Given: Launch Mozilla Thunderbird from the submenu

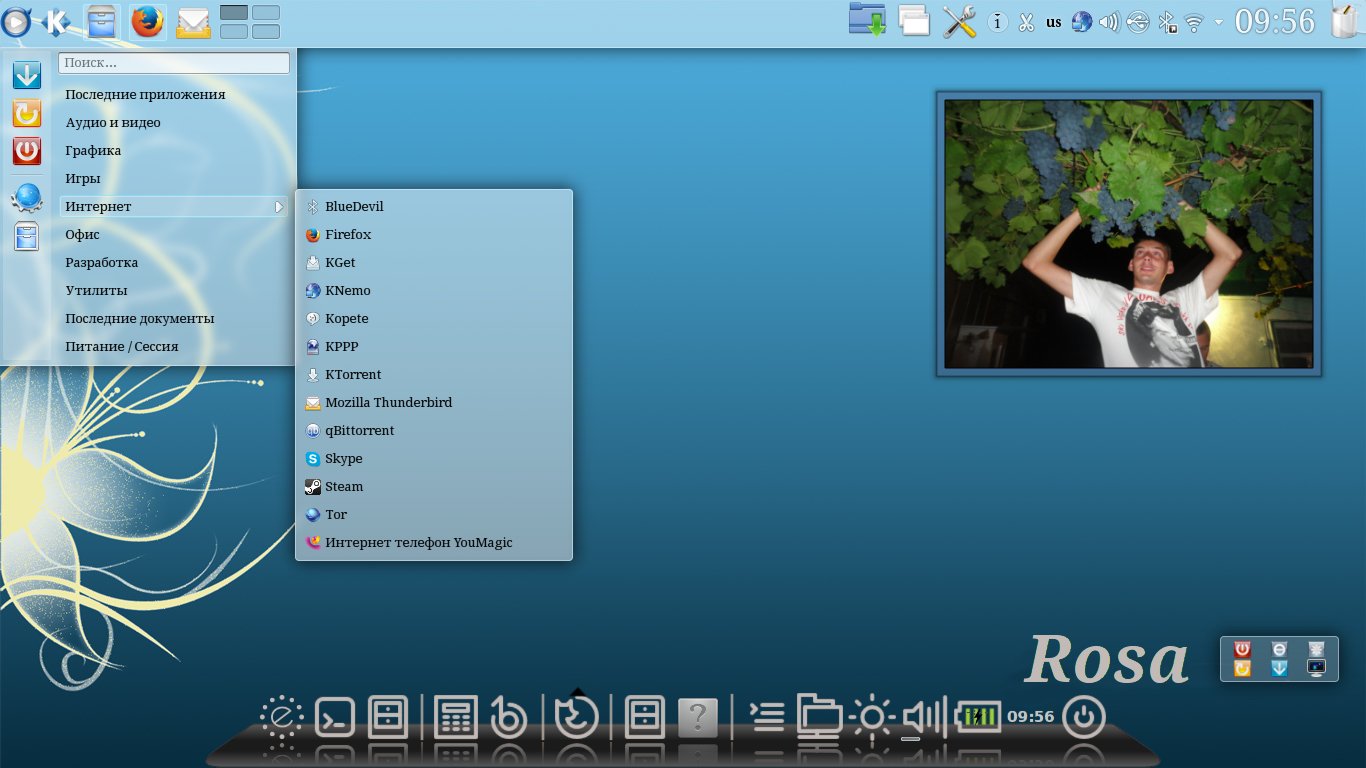Looking at the screenshot, I should [388, 403].
